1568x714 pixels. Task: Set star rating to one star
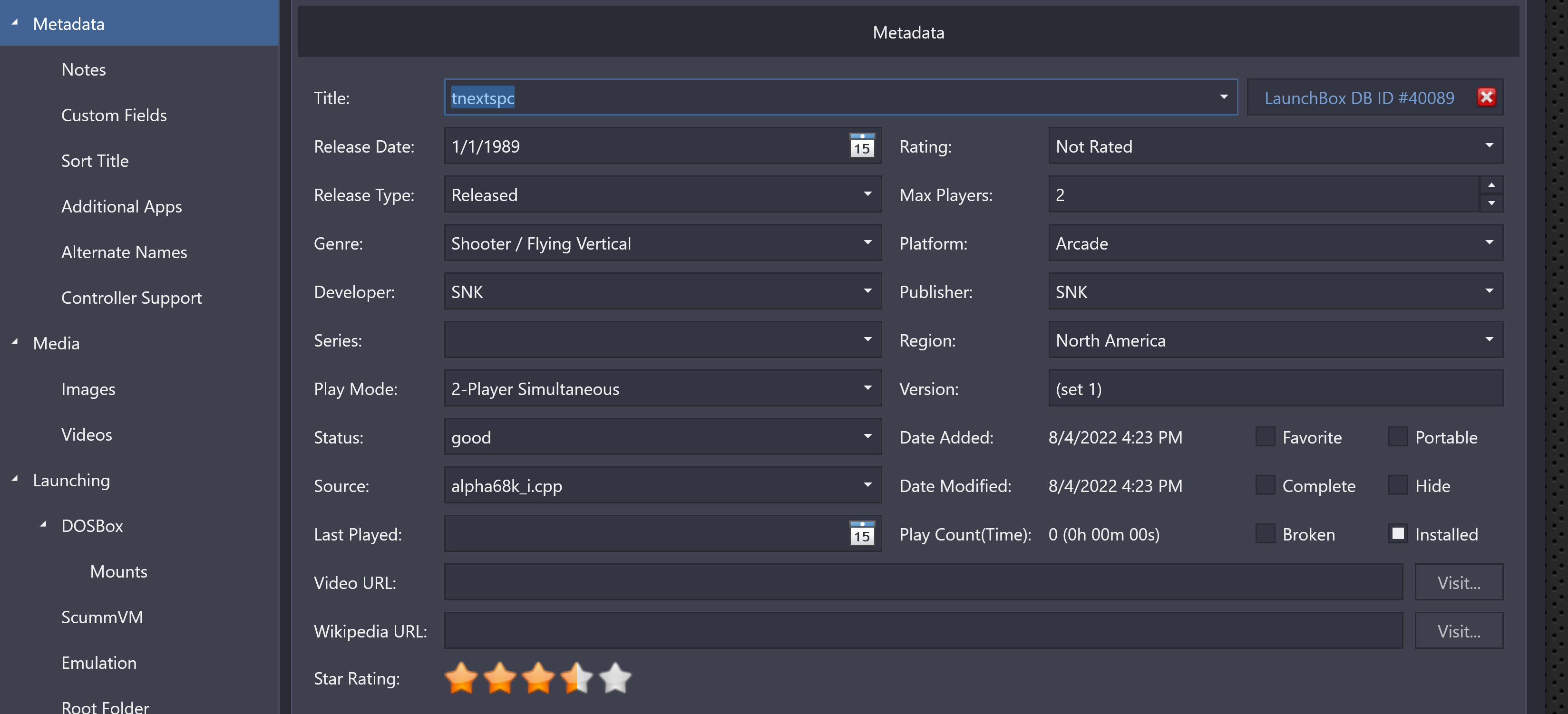click(461, 677)
